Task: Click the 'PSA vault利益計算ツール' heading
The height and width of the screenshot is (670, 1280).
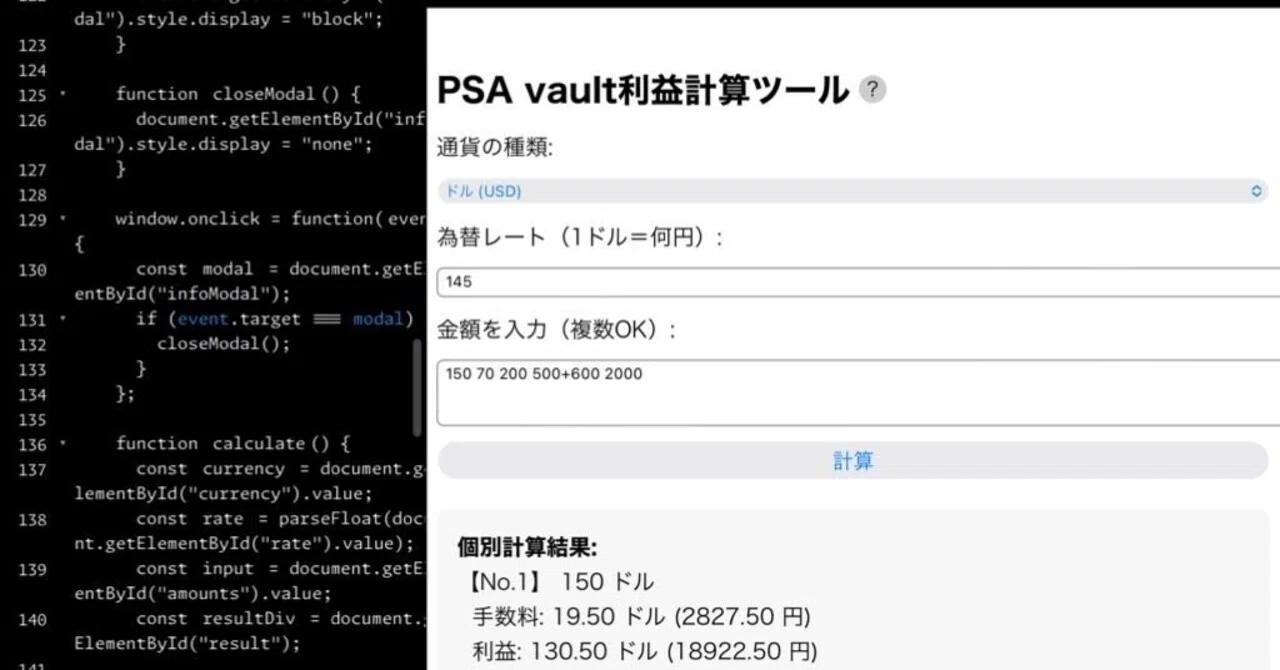Action: 643,90
